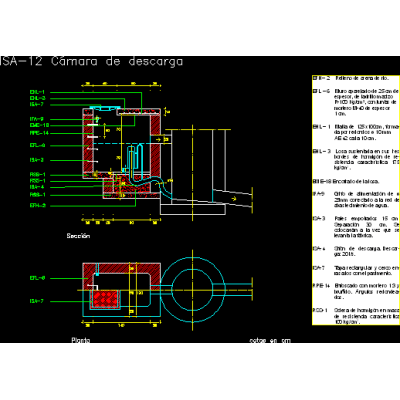Image resolution: width=400 pixels, height=400 pixels.
Task: Click the 'Planta' view caption
Action: (81, 340)
